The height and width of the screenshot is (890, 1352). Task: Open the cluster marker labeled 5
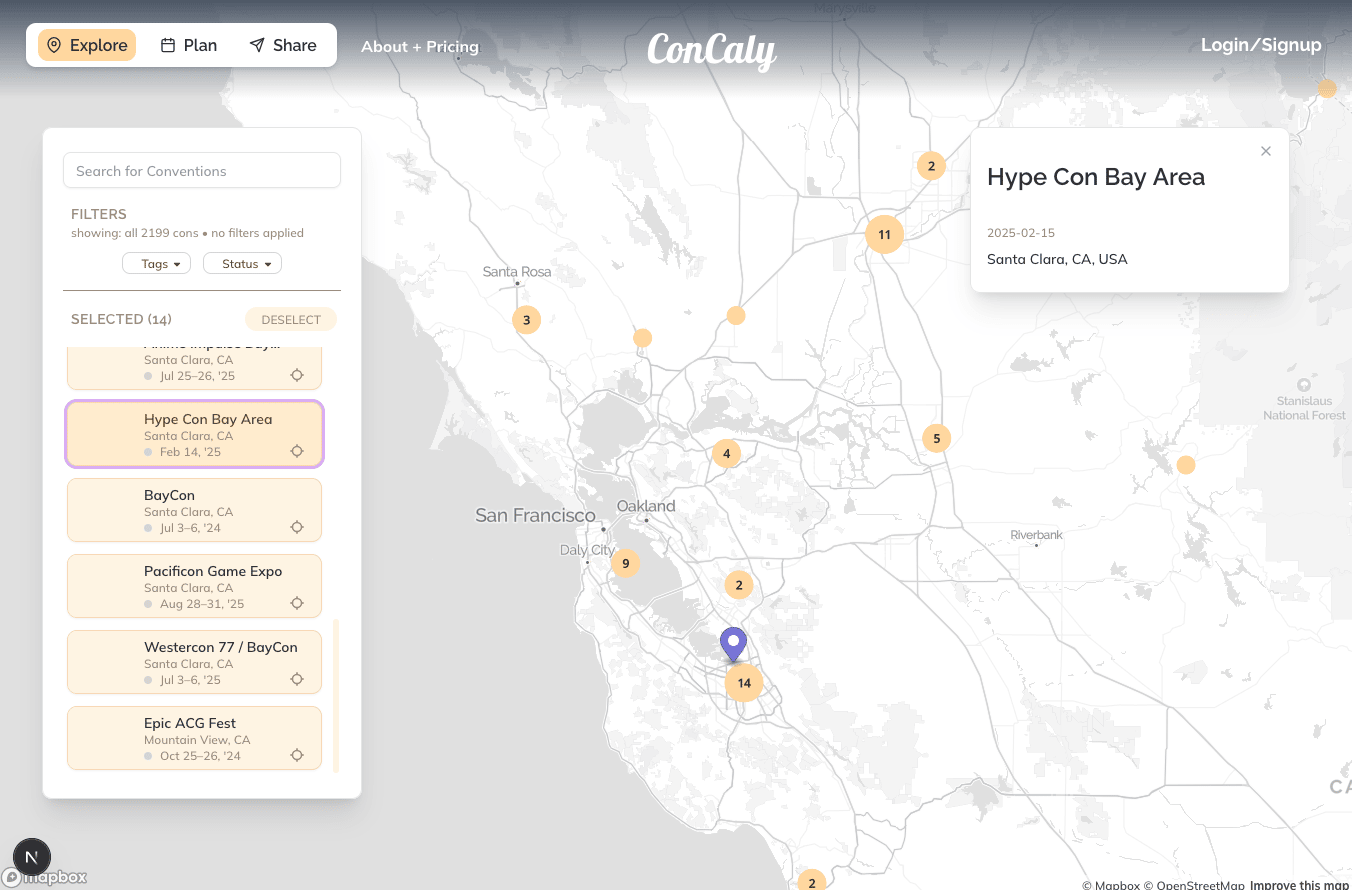[x=936, y=437]
